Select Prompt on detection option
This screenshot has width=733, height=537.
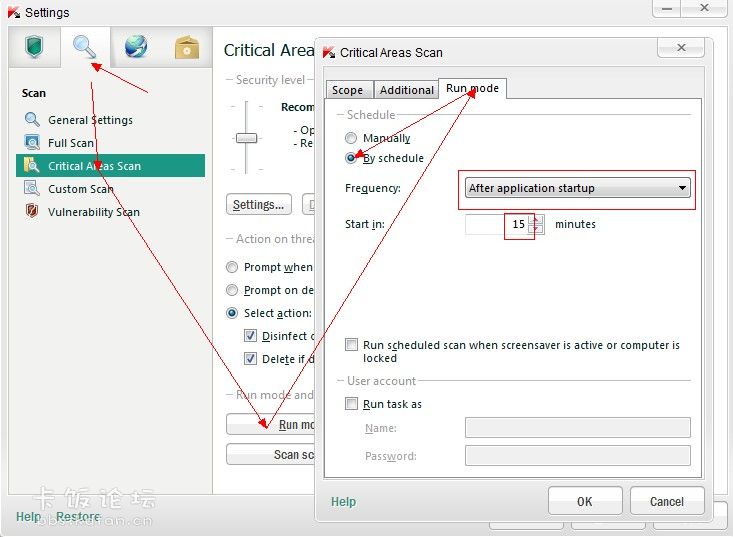[x=232, y=290]
